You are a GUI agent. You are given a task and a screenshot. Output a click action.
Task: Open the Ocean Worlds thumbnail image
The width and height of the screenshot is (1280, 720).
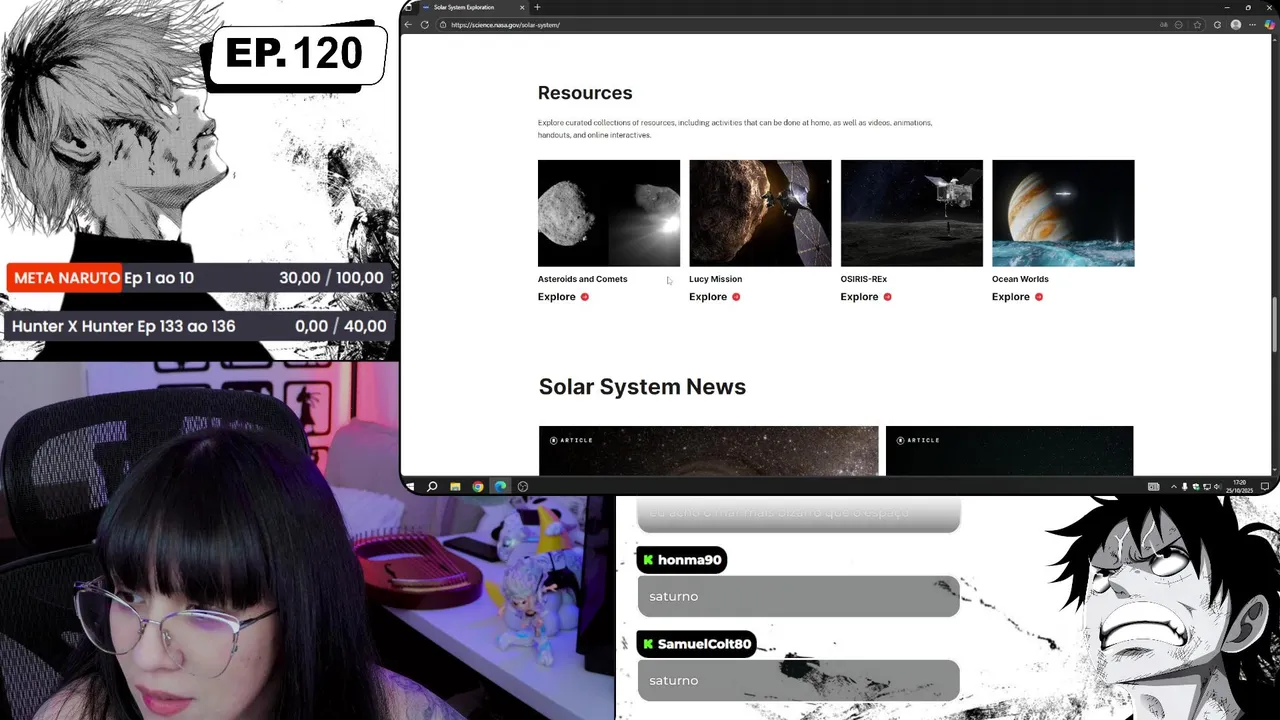tap(1063, 213)
